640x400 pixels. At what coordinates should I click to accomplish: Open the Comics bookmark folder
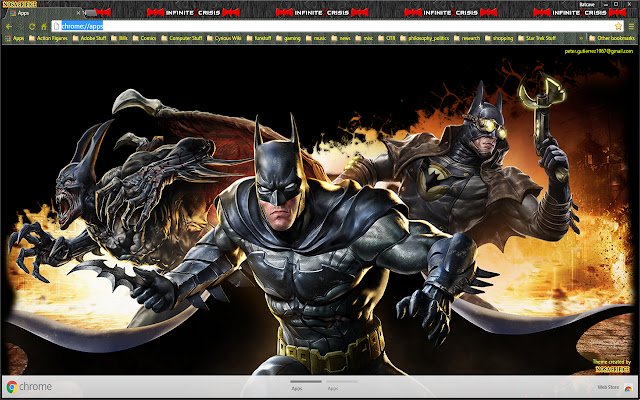[x=144, y=38]
